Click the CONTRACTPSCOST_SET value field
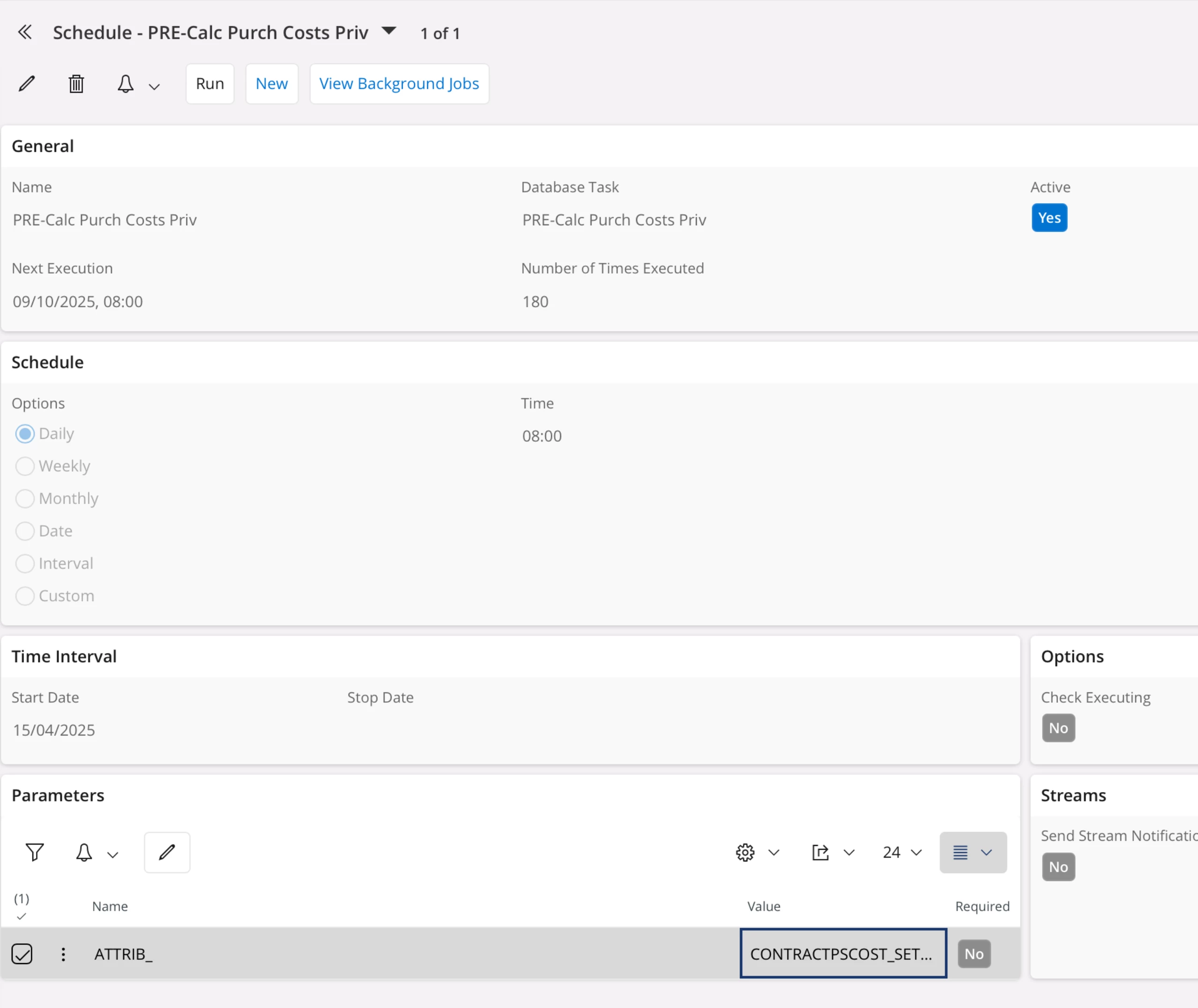This screenshot has width=1198, height=1008. (843, 954)
